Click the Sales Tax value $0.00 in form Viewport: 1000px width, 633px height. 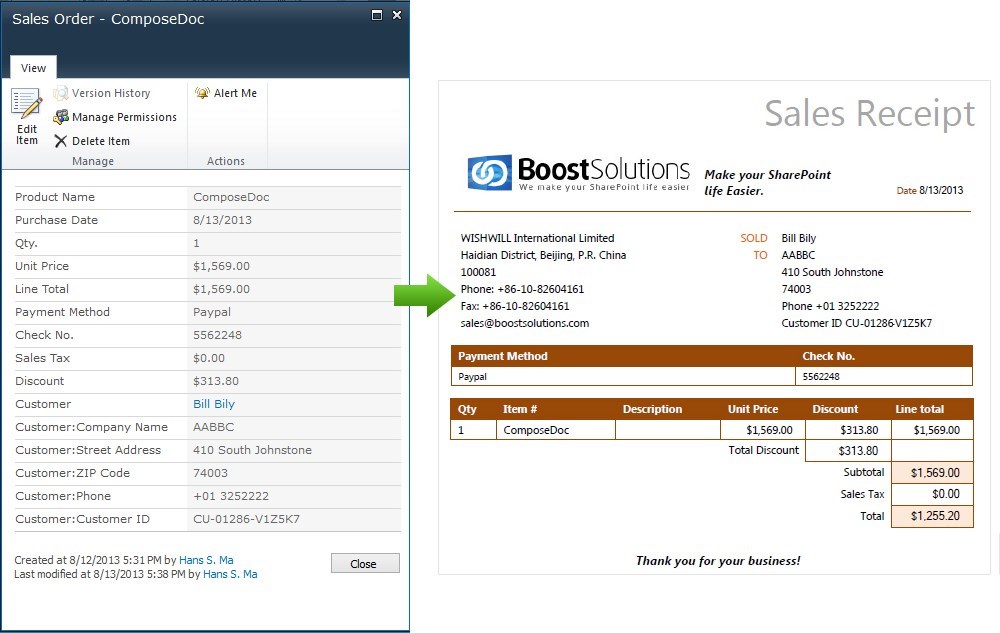(x=209, y=358)
